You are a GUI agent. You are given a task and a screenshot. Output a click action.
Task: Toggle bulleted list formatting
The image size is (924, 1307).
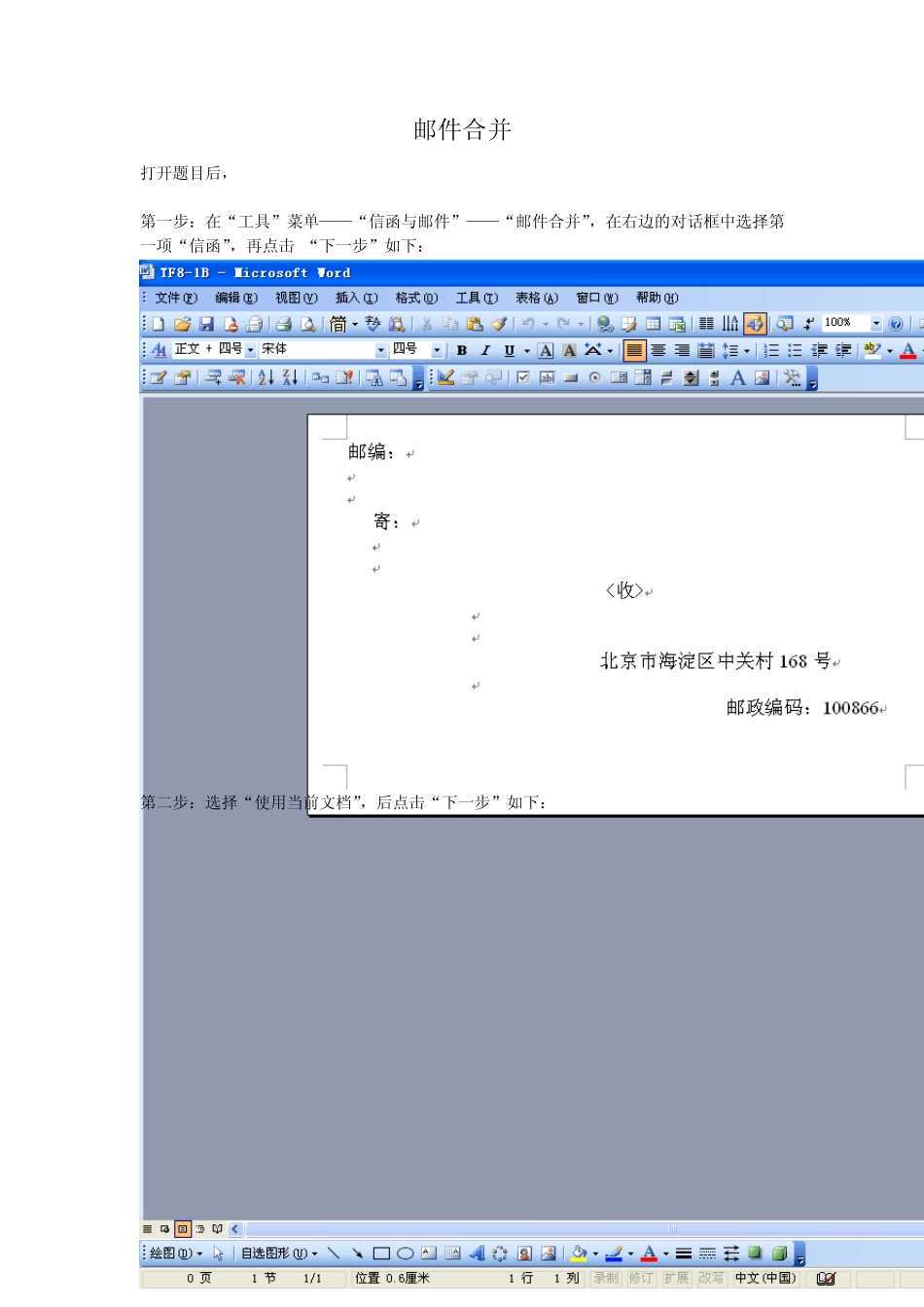795,350
